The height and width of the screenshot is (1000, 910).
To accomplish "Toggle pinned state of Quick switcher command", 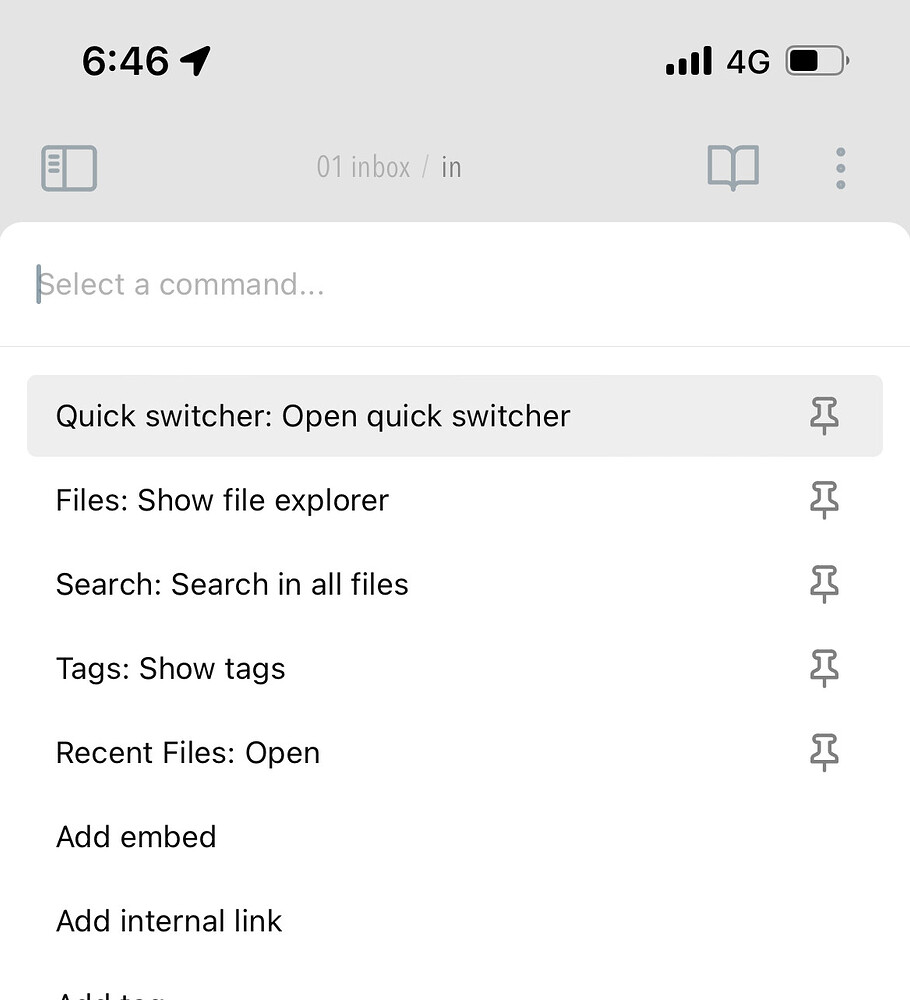I will (x=823, y=416).
